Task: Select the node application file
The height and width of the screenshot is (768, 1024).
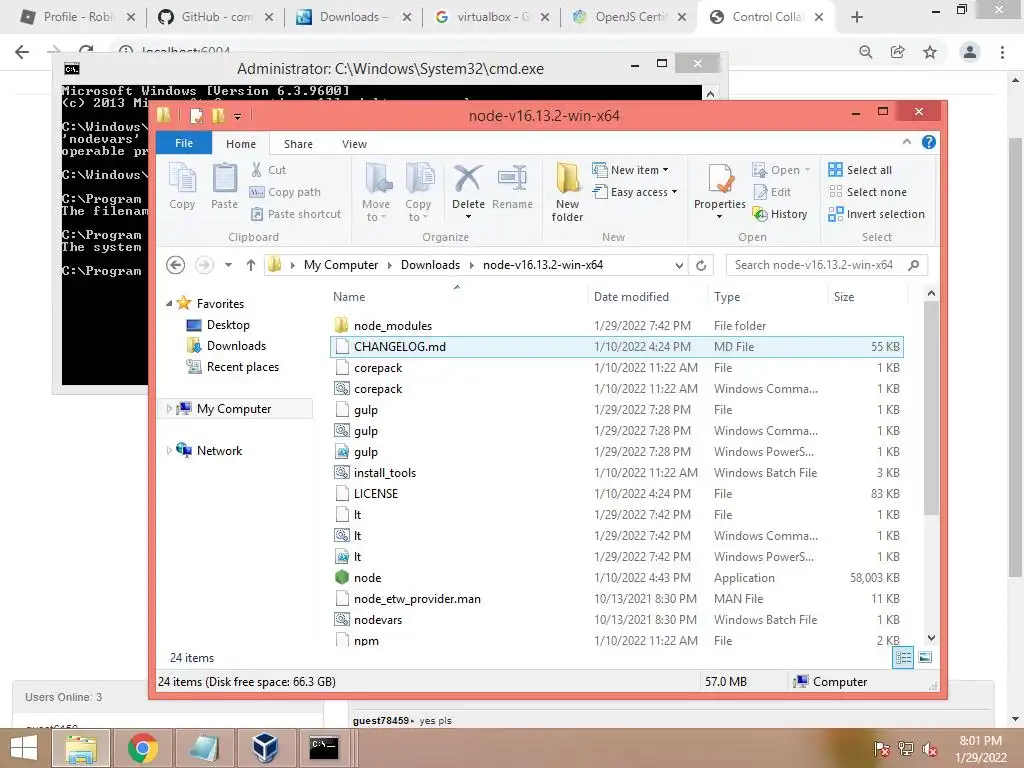Action: click(x=616, y=577)
